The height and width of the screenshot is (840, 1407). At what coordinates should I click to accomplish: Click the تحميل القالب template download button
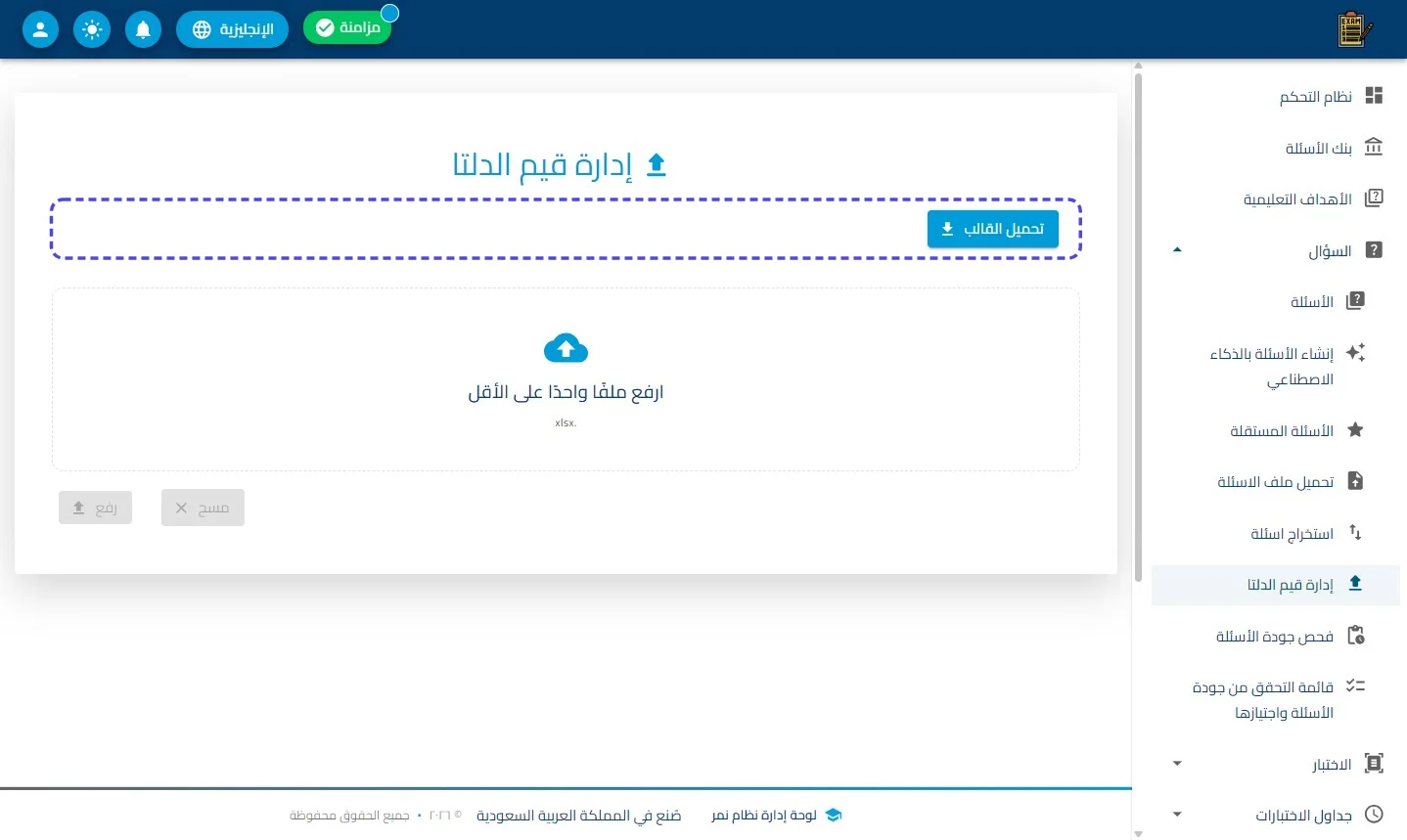tap(993, 229)
